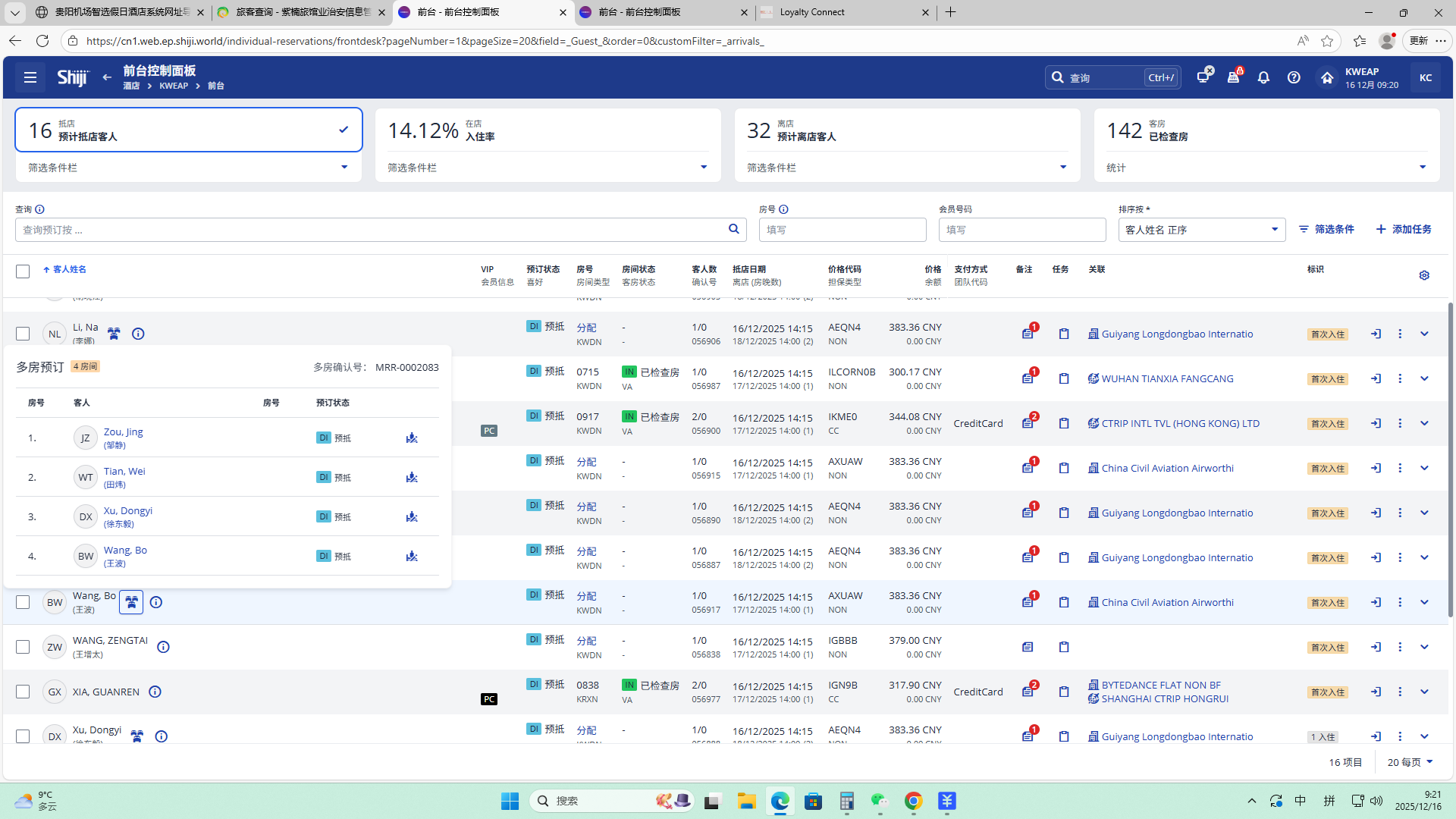Open the hamburger navigation menu

click(30, 77)
